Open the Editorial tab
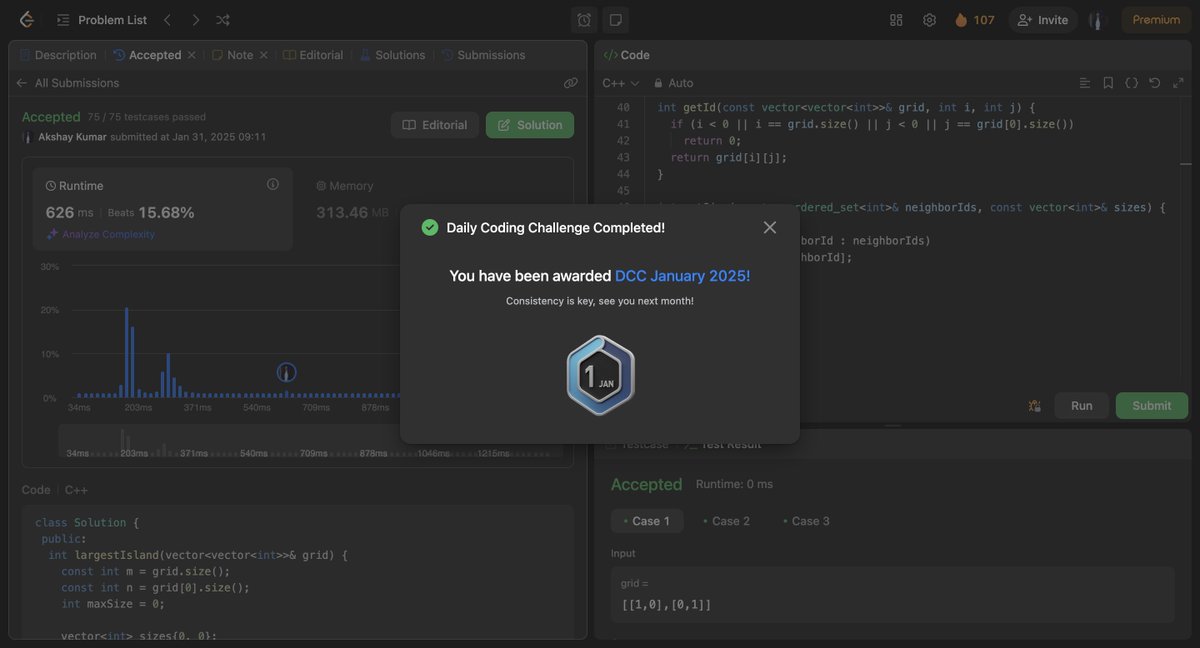The width and height of the screenshot is (1200, 648). [313, 55]
